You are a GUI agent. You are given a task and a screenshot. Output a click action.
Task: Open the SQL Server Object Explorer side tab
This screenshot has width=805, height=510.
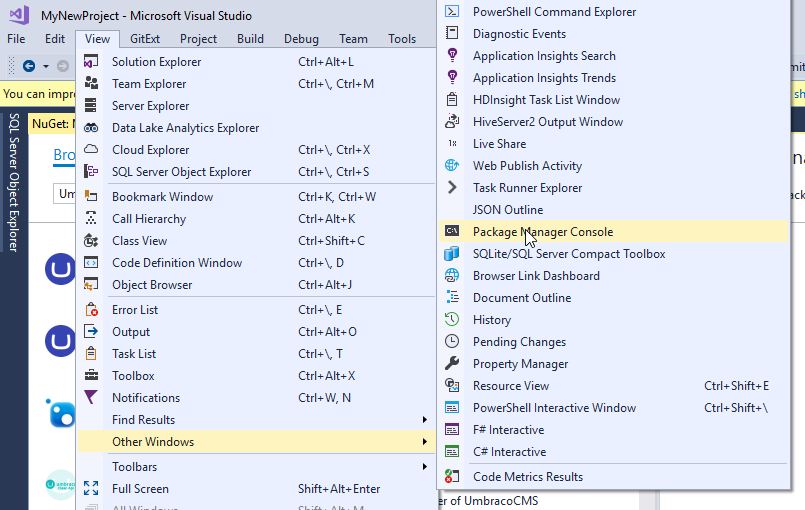click(x=14, y=182)
